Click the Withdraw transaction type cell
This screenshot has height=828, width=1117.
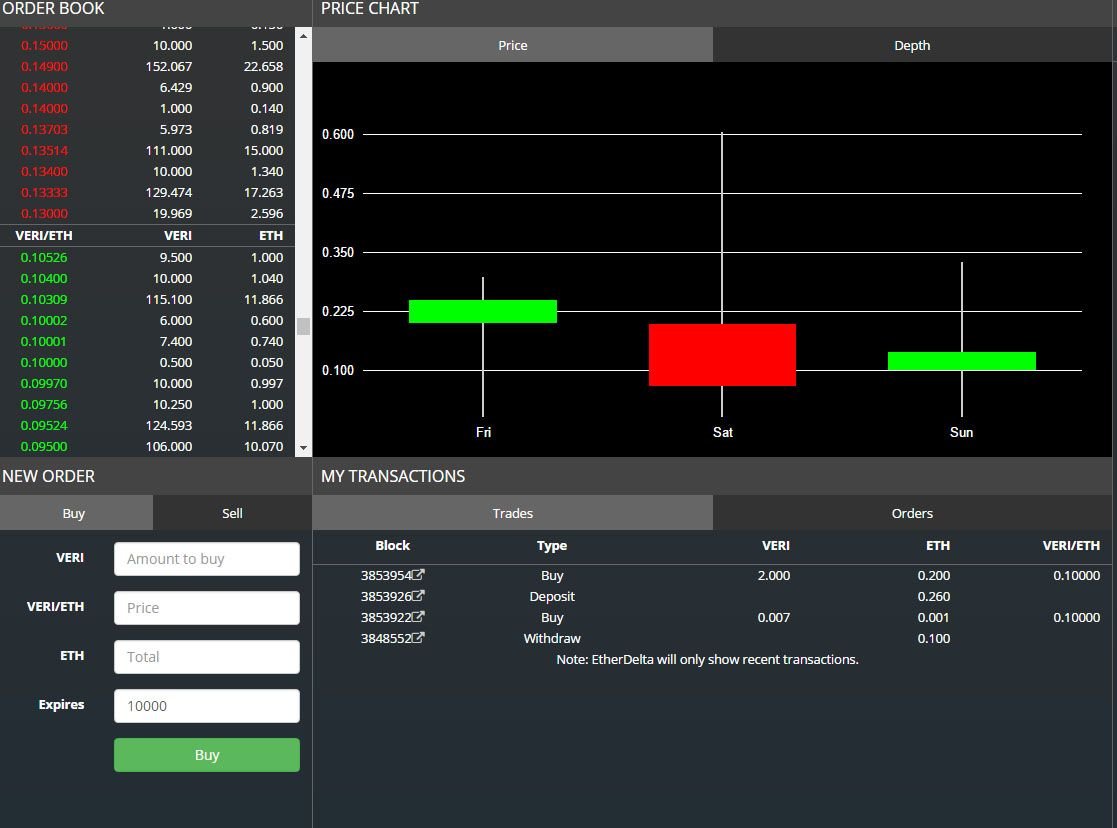(x=552, y=638)
